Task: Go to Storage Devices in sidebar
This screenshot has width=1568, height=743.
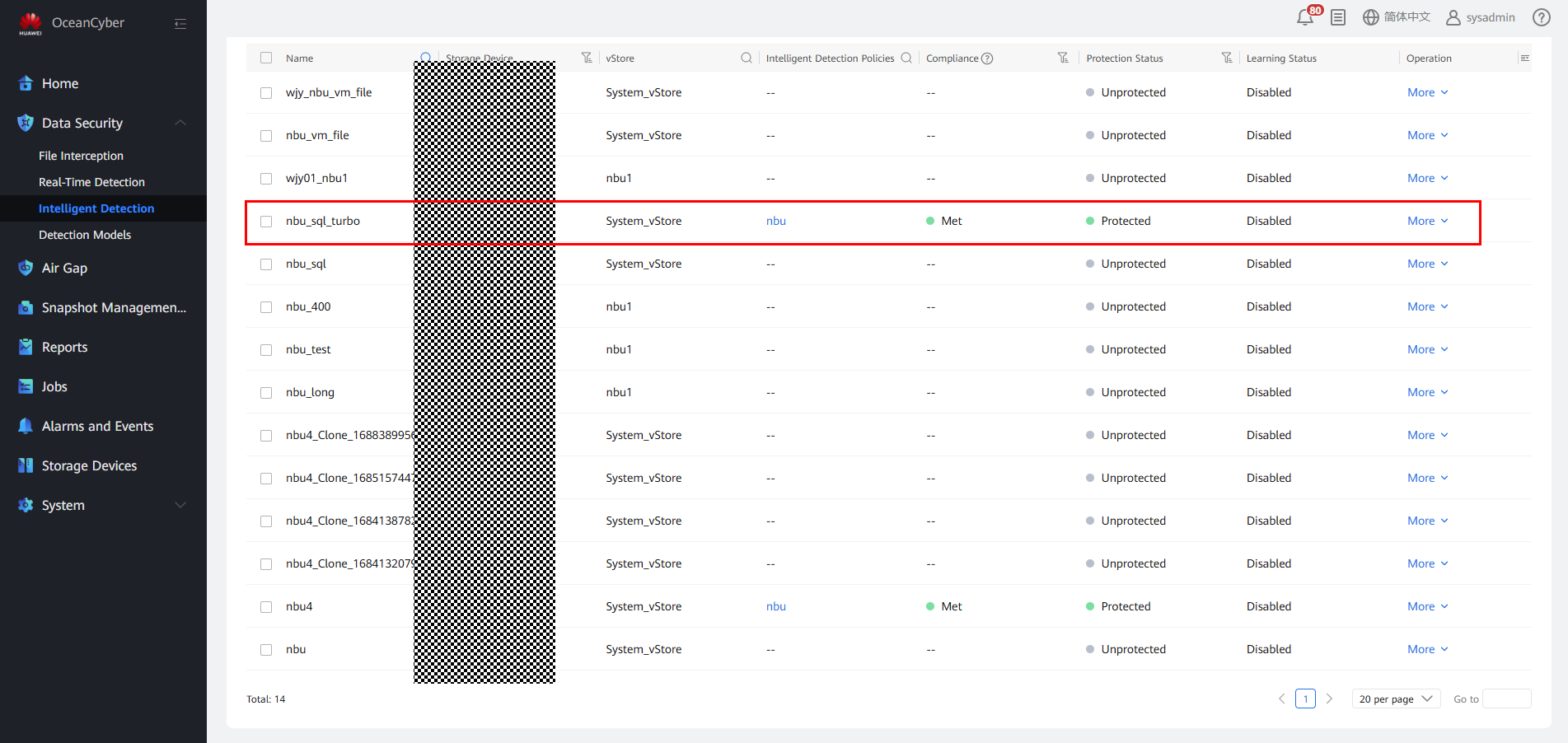Action: pos(89,465)
